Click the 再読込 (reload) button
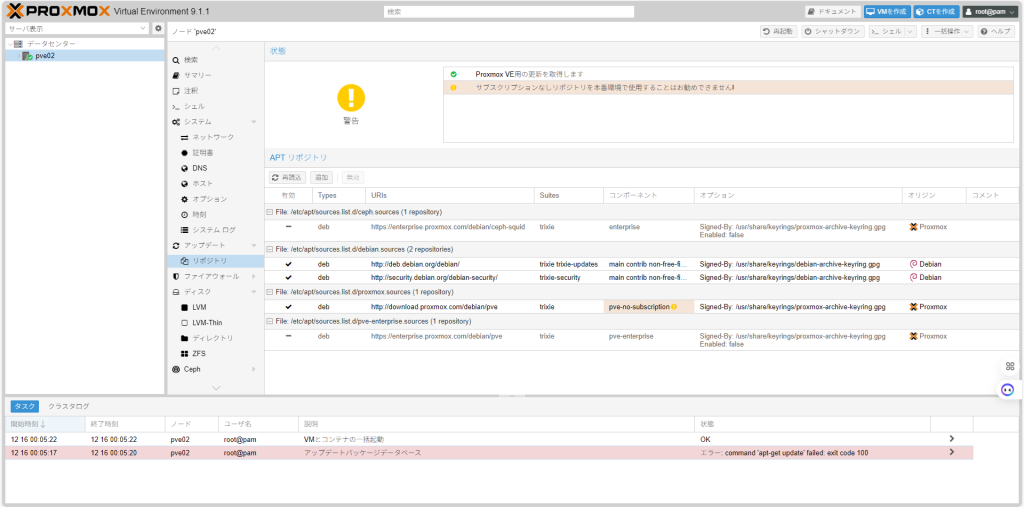The height and width of the screenshot is (507, 1024). coord(288,177)
